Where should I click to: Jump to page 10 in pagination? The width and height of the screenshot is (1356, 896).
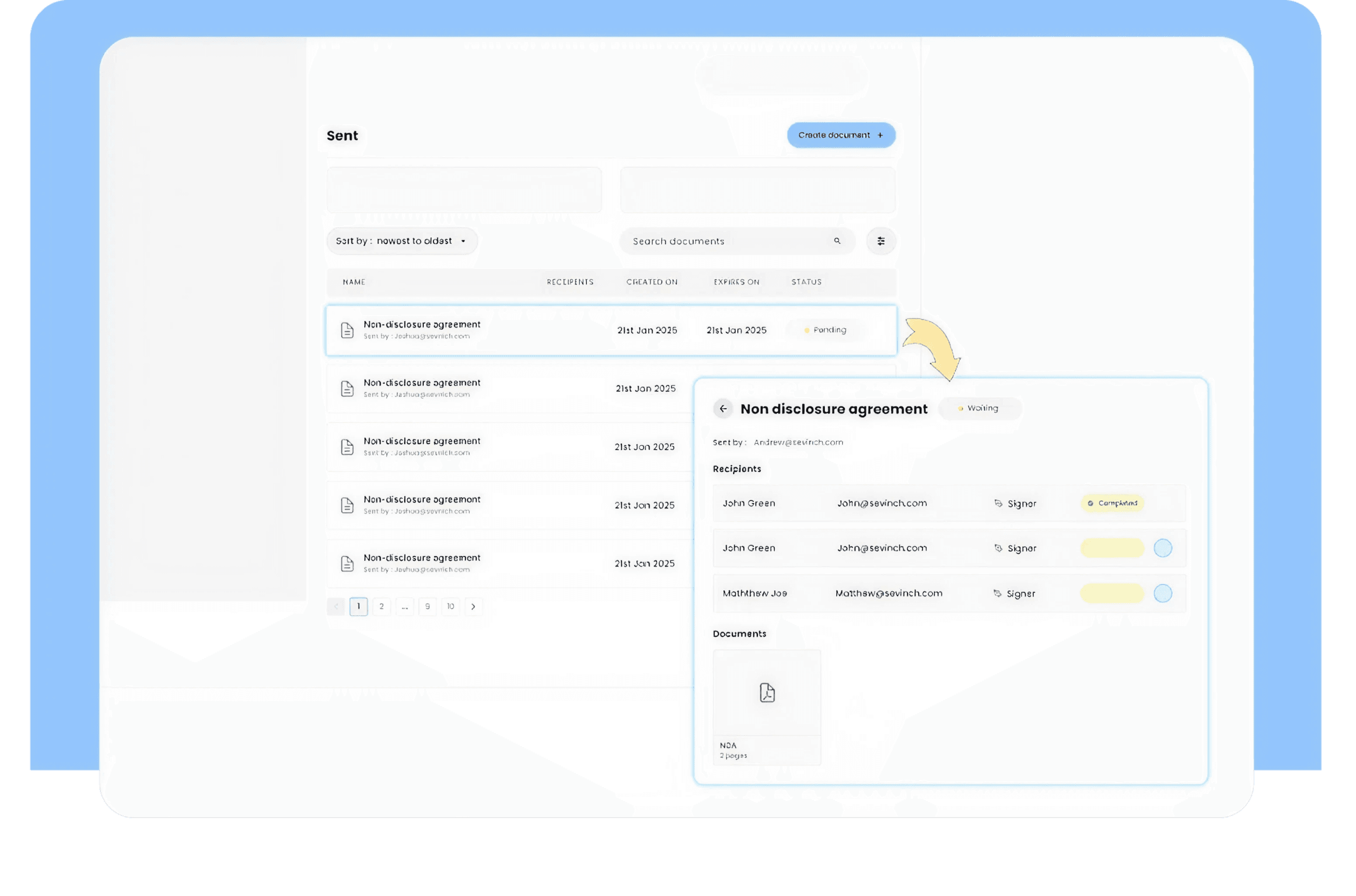[450, 606]
